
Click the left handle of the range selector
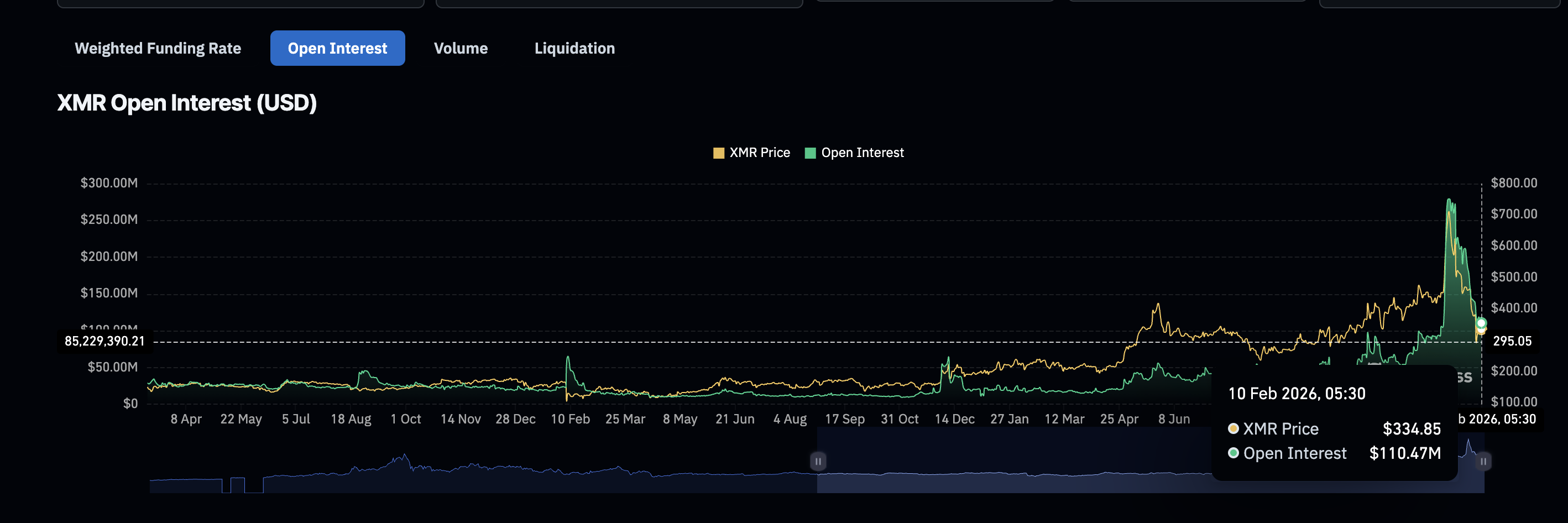pyautogui.click(x=819, y=462)
